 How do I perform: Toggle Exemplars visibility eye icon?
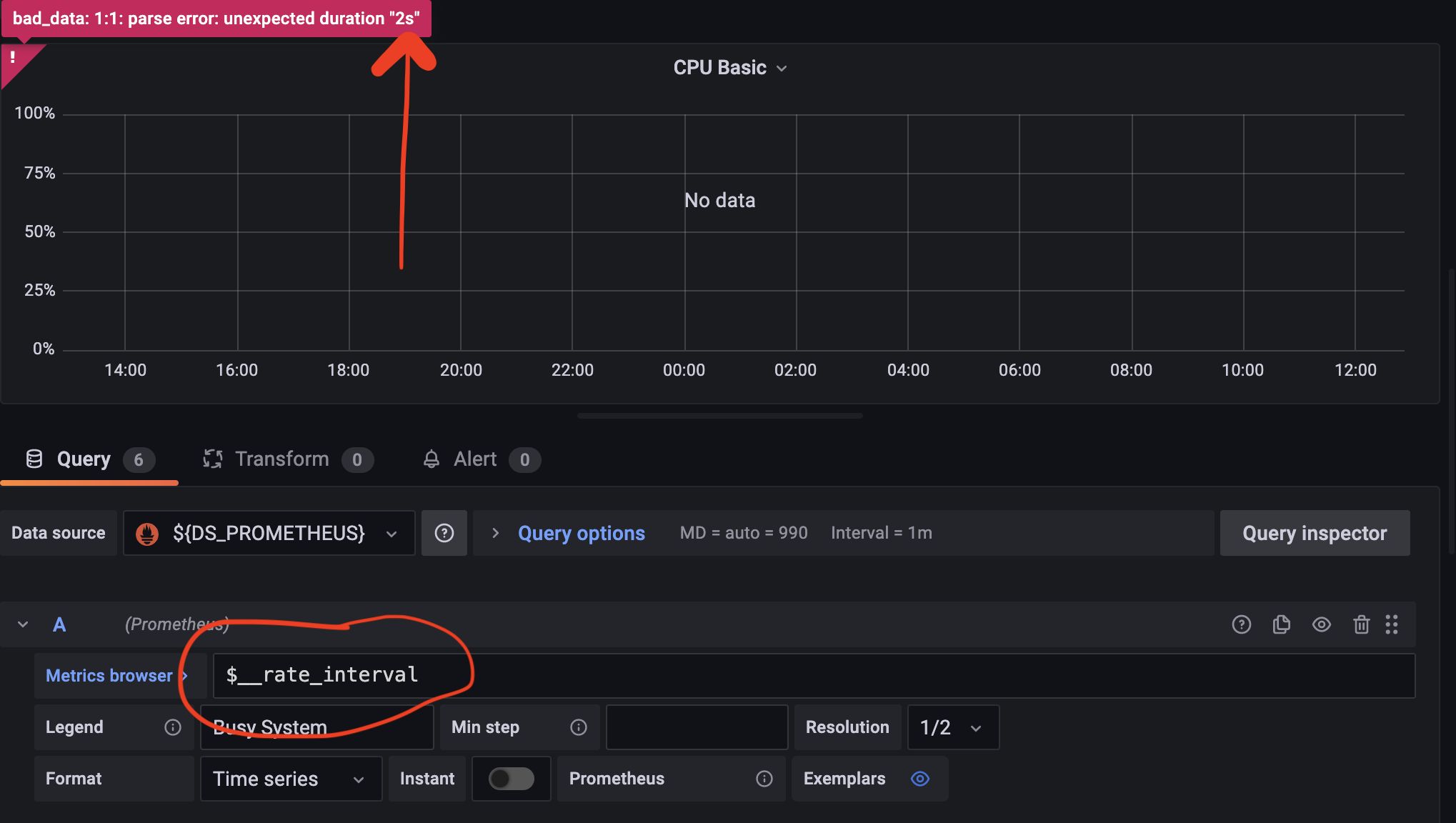(x=919, y=779)
